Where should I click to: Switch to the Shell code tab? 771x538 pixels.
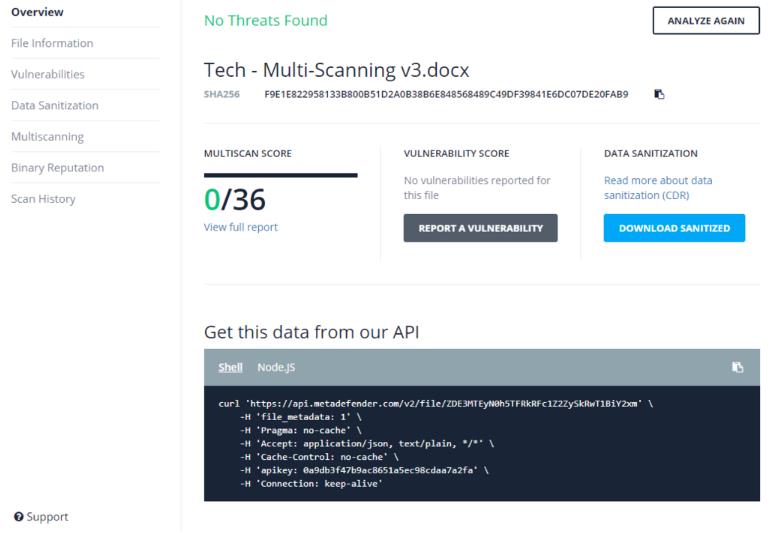coord(230,367)
